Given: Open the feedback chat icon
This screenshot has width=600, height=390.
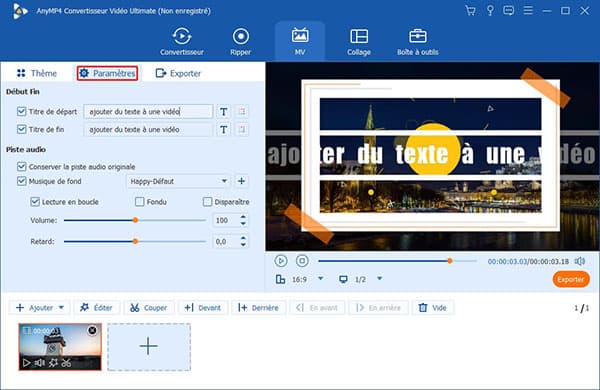Looking at the screenshot, I should 509,11.
